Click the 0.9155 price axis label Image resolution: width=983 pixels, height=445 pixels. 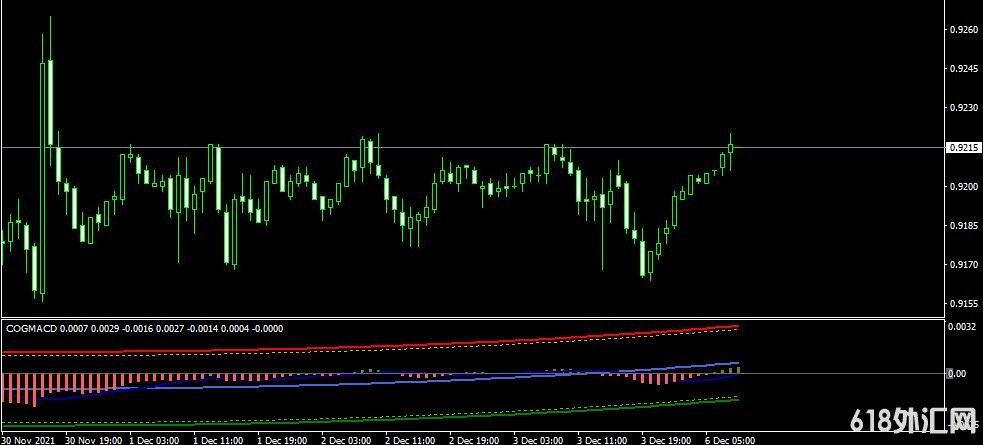click(964, 304)
